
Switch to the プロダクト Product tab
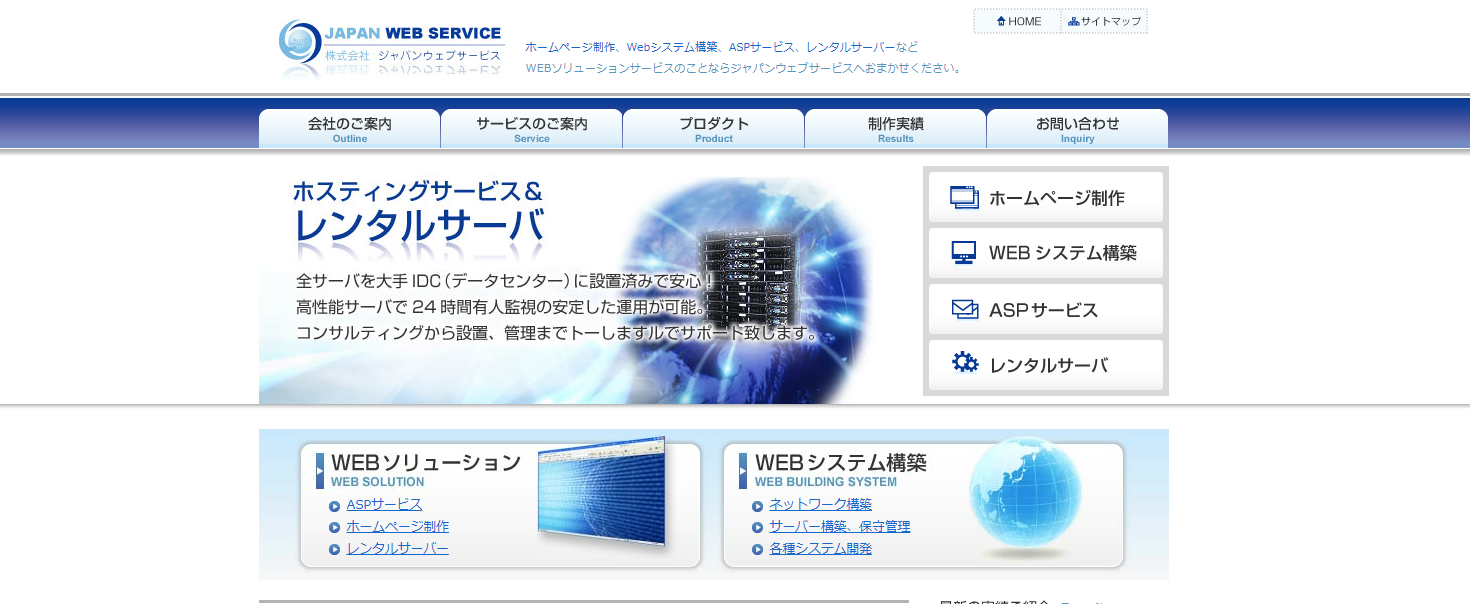713,129
